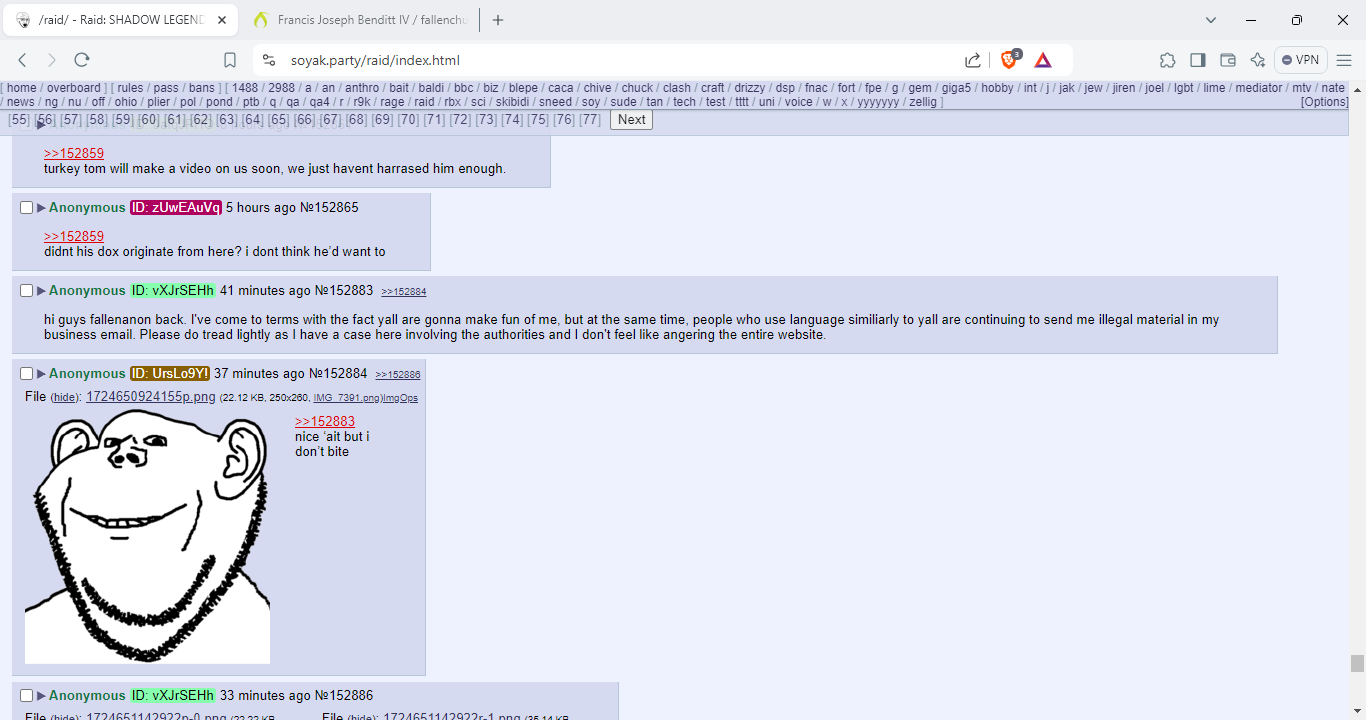Open Brave Rewards triangle icon
Screen dimensions: 1366x720
[x=1043, y=60]
